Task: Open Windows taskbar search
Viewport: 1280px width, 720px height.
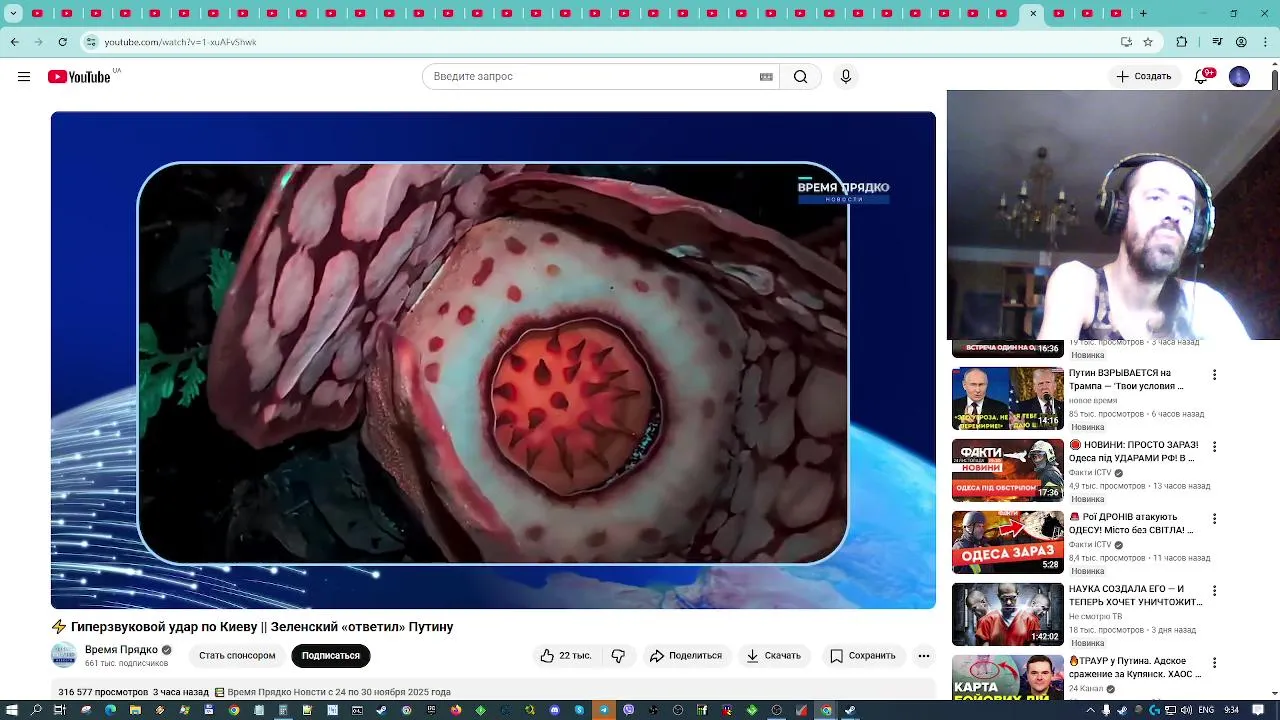Action: tap(36, 710)
